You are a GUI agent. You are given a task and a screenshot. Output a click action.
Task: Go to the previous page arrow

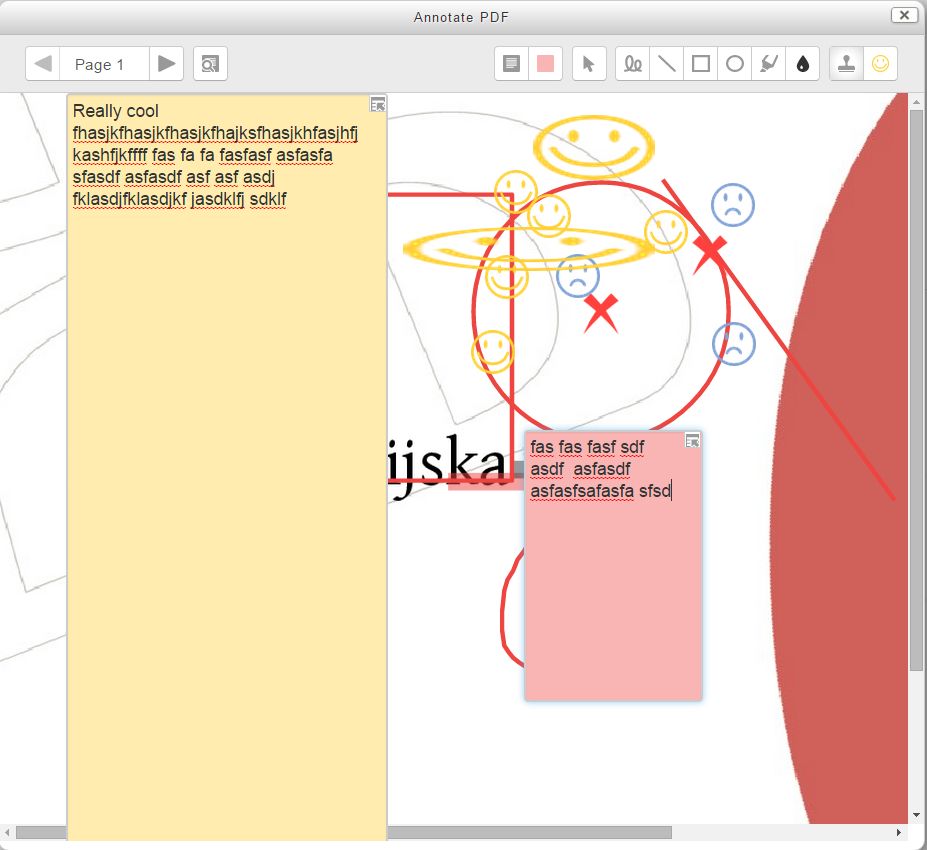pos(43,64)
